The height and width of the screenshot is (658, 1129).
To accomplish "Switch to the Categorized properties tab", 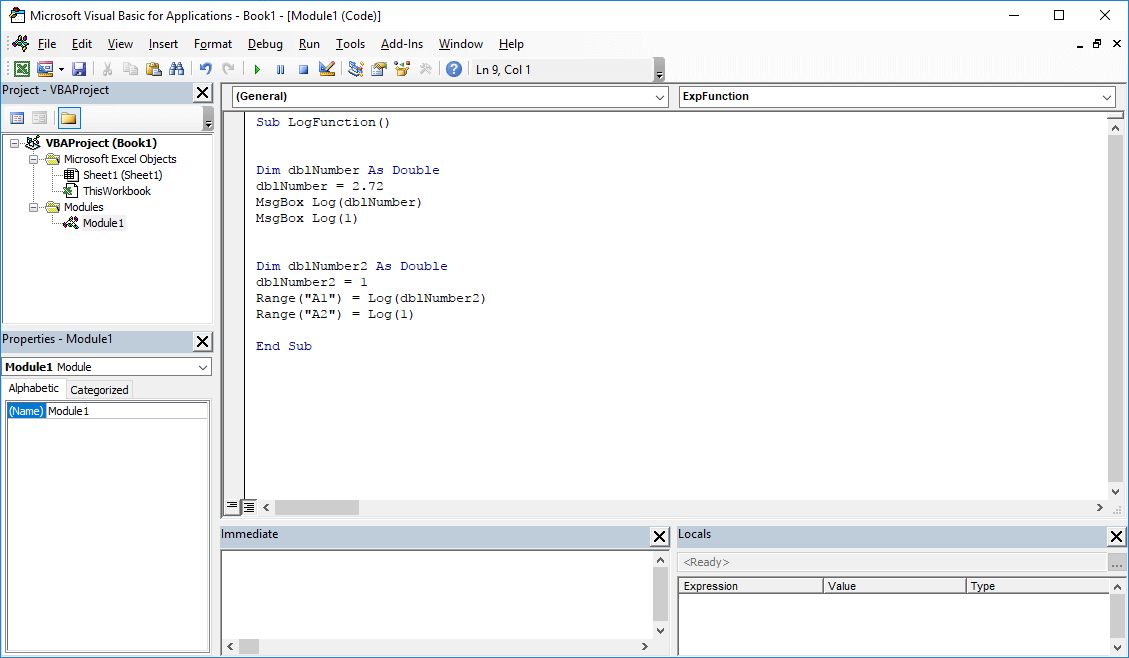I will 99,389.
